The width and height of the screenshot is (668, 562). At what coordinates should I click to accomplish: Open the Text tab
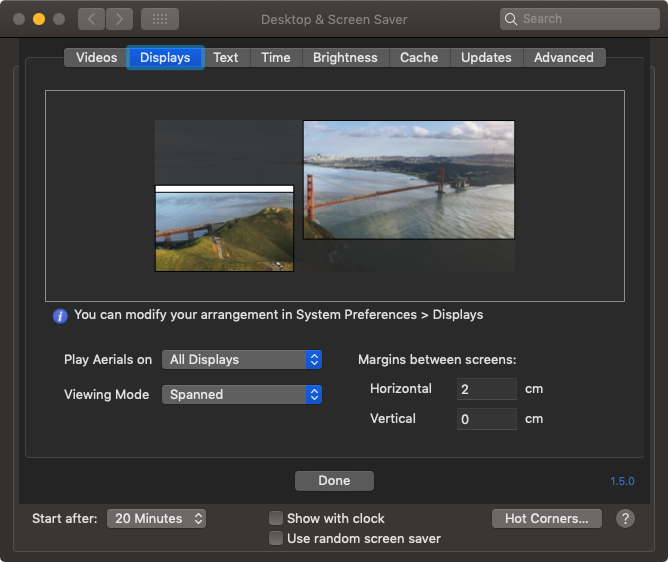[x=226, y=58]
